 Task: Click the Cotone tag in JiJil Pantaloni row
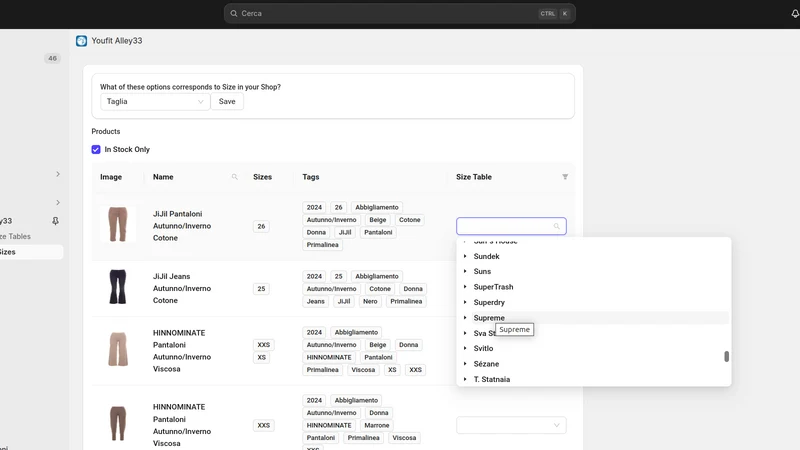click(410, 220)
